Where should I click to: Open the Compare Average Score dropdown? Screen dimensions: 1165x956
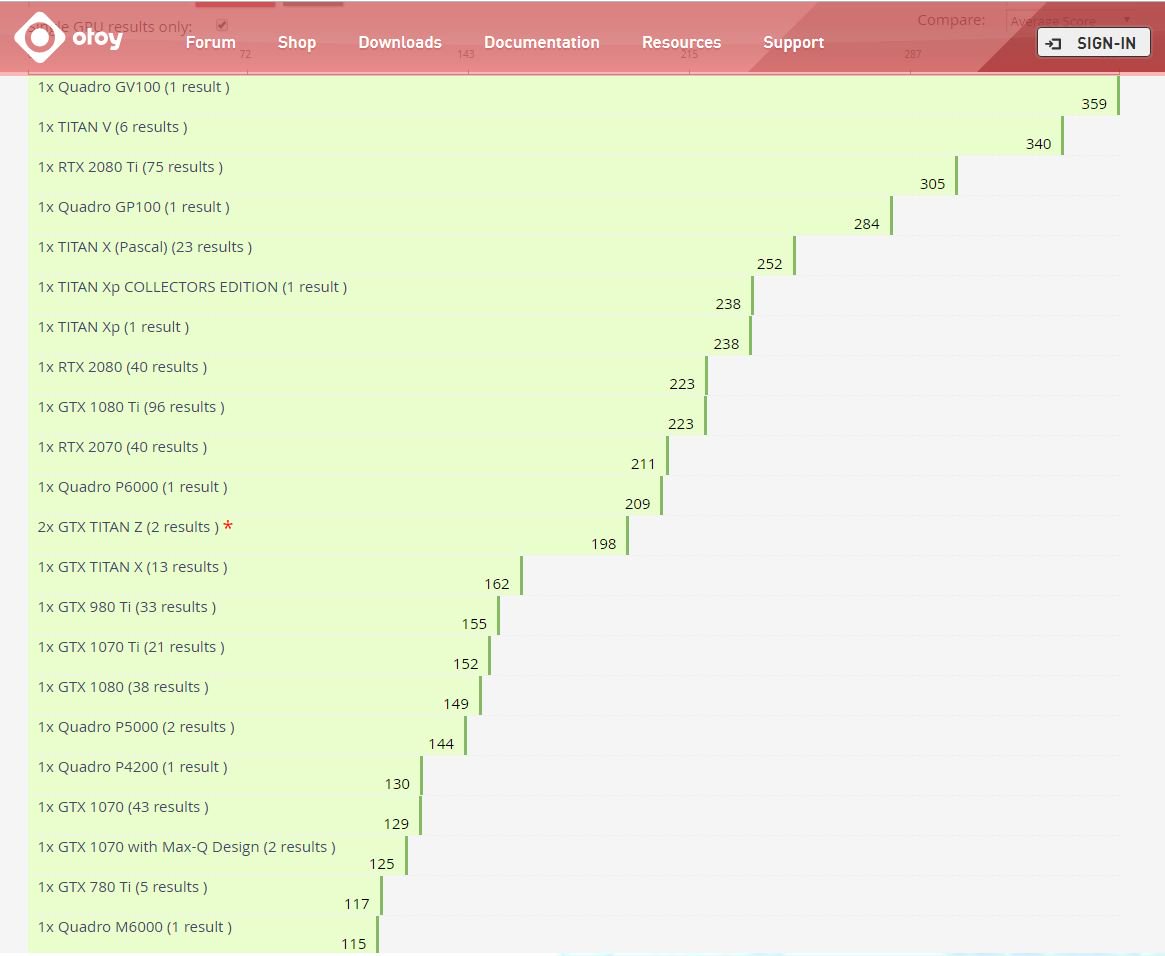[1072, 21]
